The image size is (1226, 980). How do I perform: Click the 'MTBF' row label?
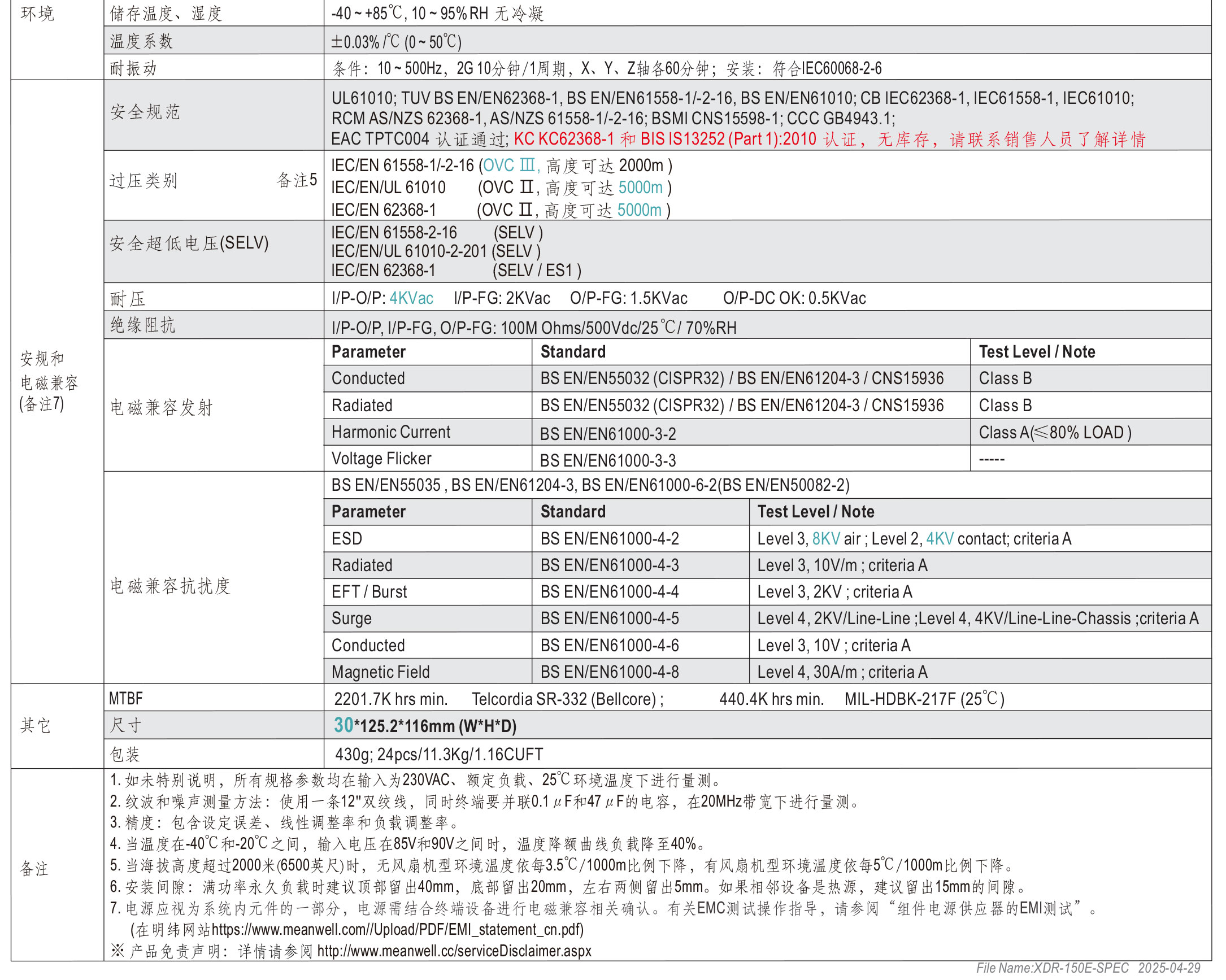pyautogui.click(x=125, y=699)
